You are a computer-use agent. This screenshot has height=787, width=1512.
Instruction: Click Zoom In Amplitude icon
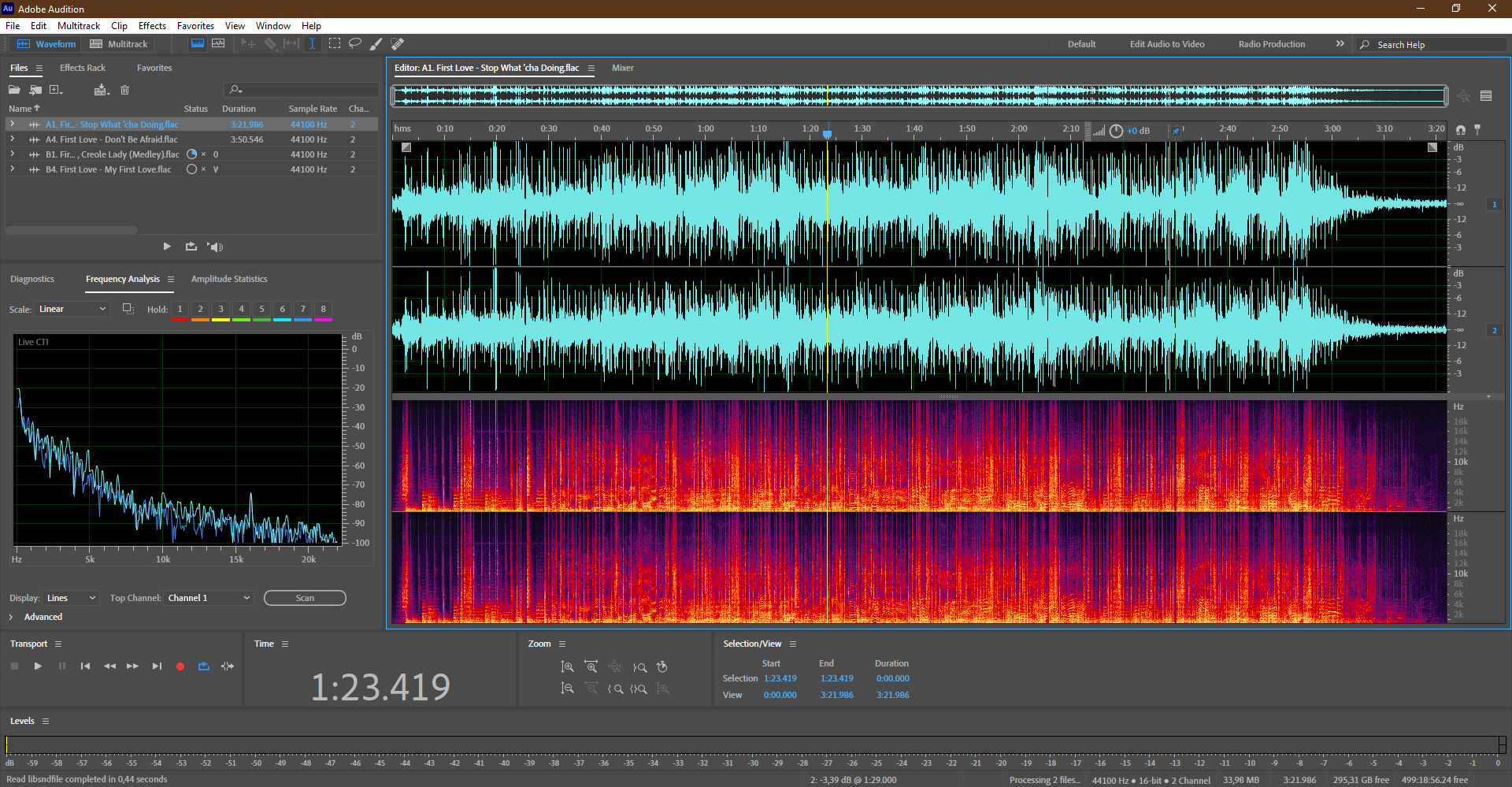pyautogui.click(x=567, y=667)
